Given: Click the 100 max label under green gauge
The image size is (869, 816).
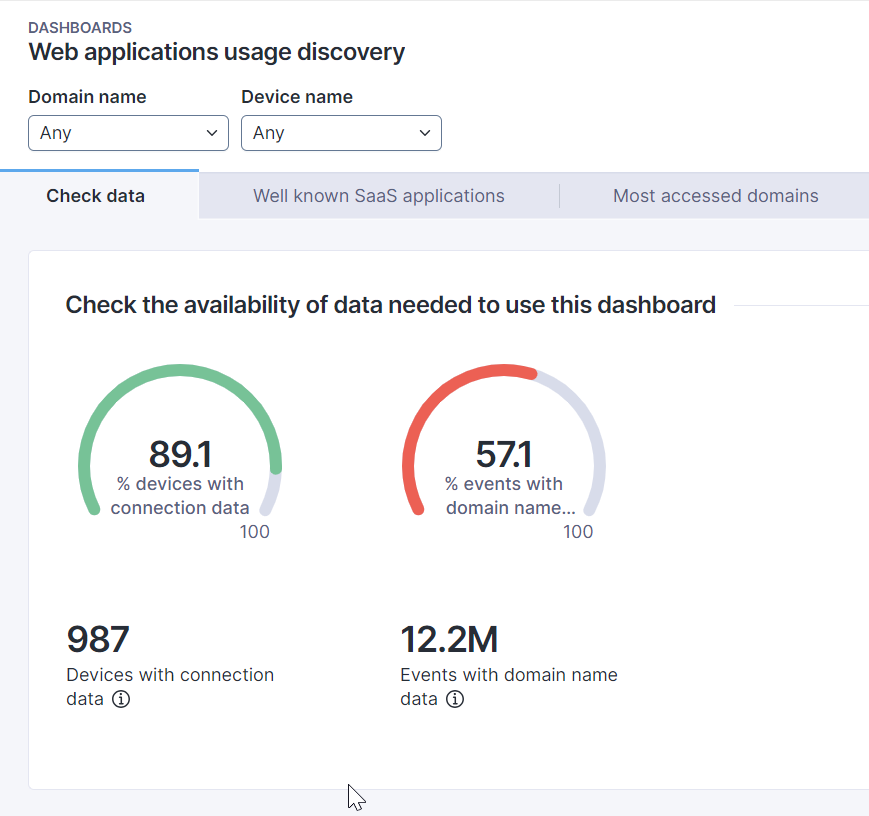Looking at the screenshot, I should [x=254, y=532].
